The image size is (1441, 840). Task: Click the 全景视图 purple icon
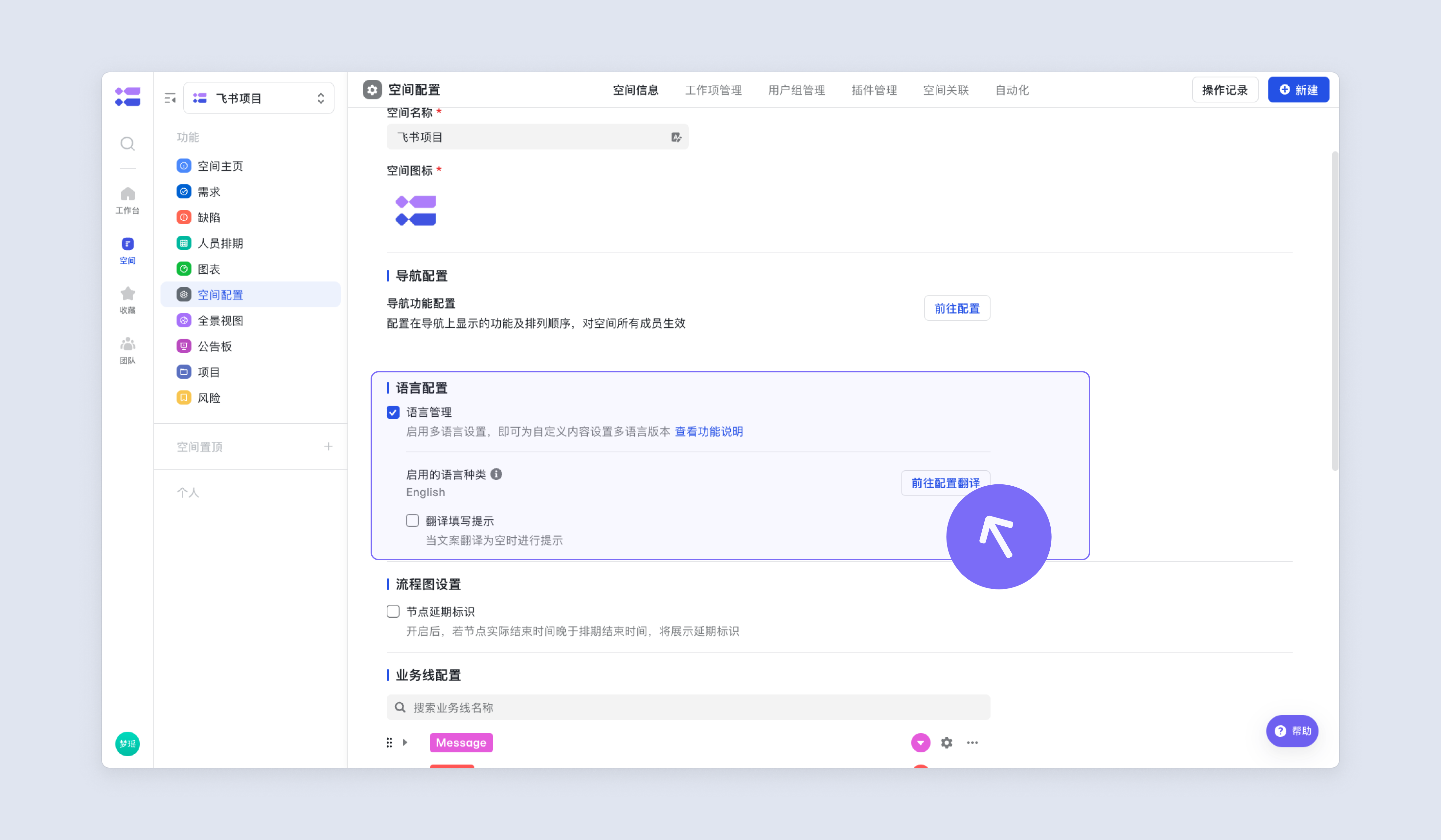click(184, 320)
